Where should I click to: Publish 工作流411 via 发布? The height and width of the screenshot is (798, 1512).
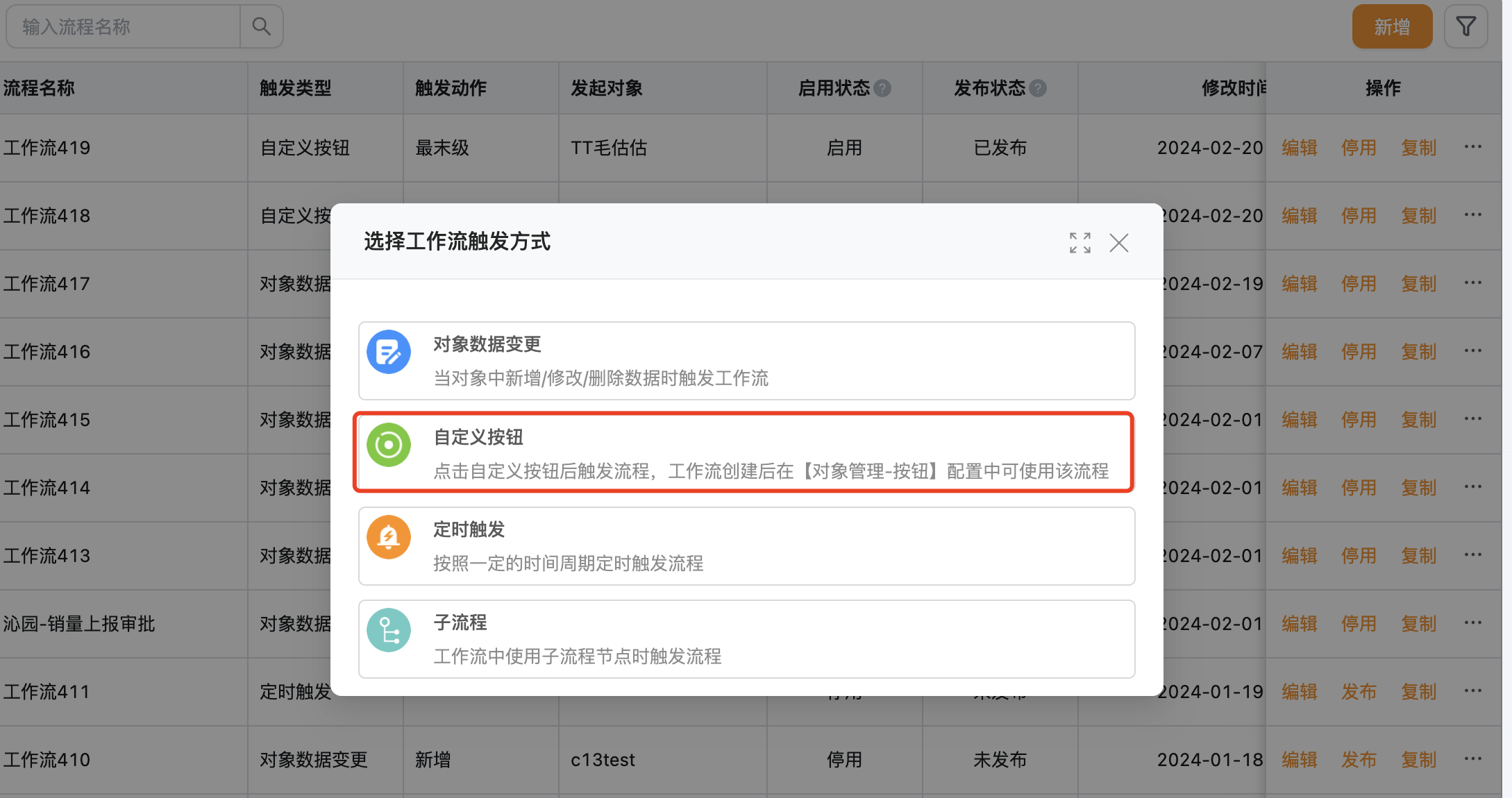[x=1359, y=692]
